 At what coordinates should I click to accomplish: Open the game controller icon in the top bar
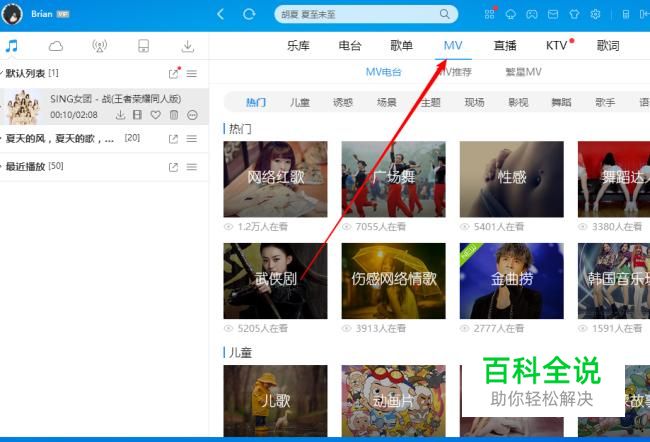coord(532,15)
